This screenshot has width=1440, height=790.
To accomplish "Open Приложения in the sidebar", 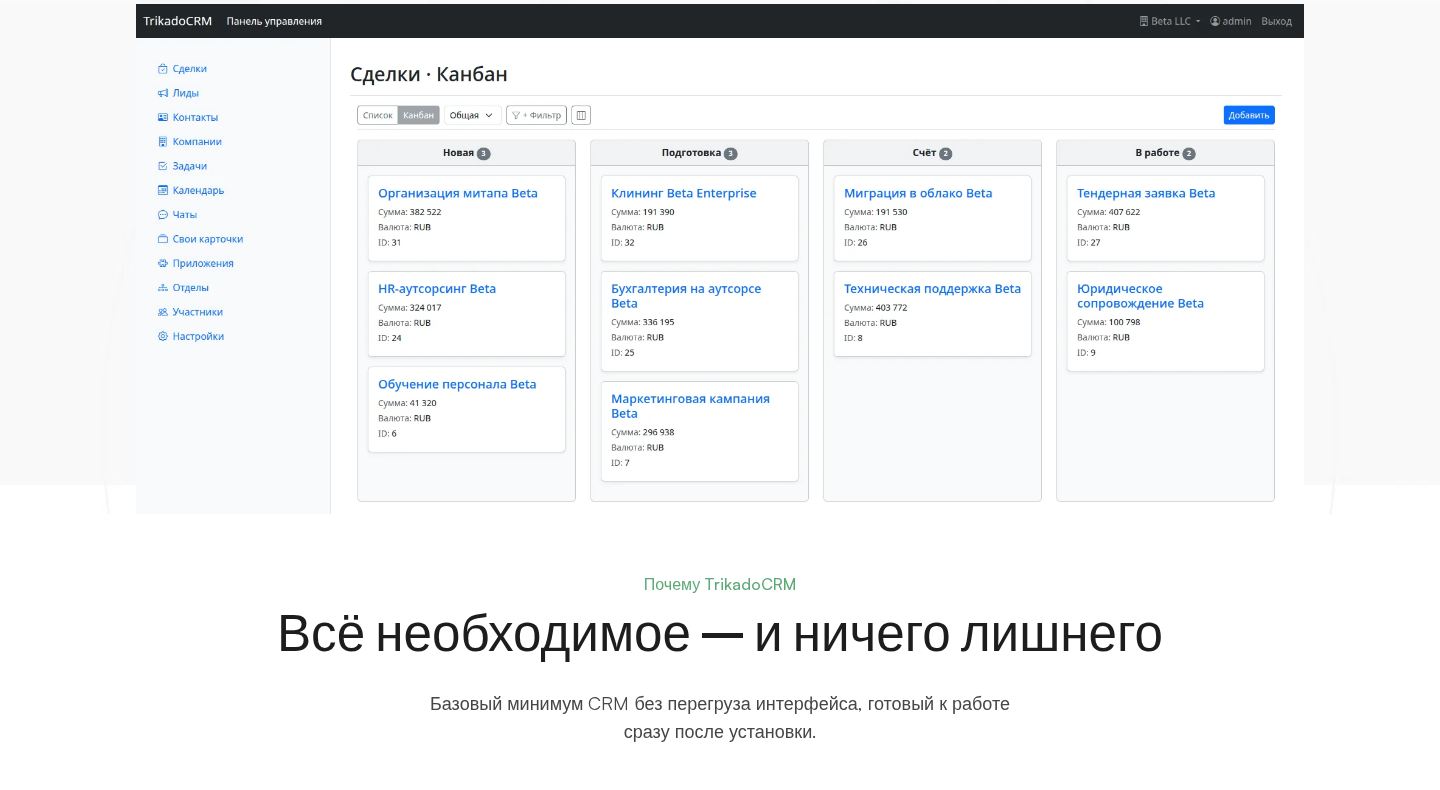I will click(203, 263).
